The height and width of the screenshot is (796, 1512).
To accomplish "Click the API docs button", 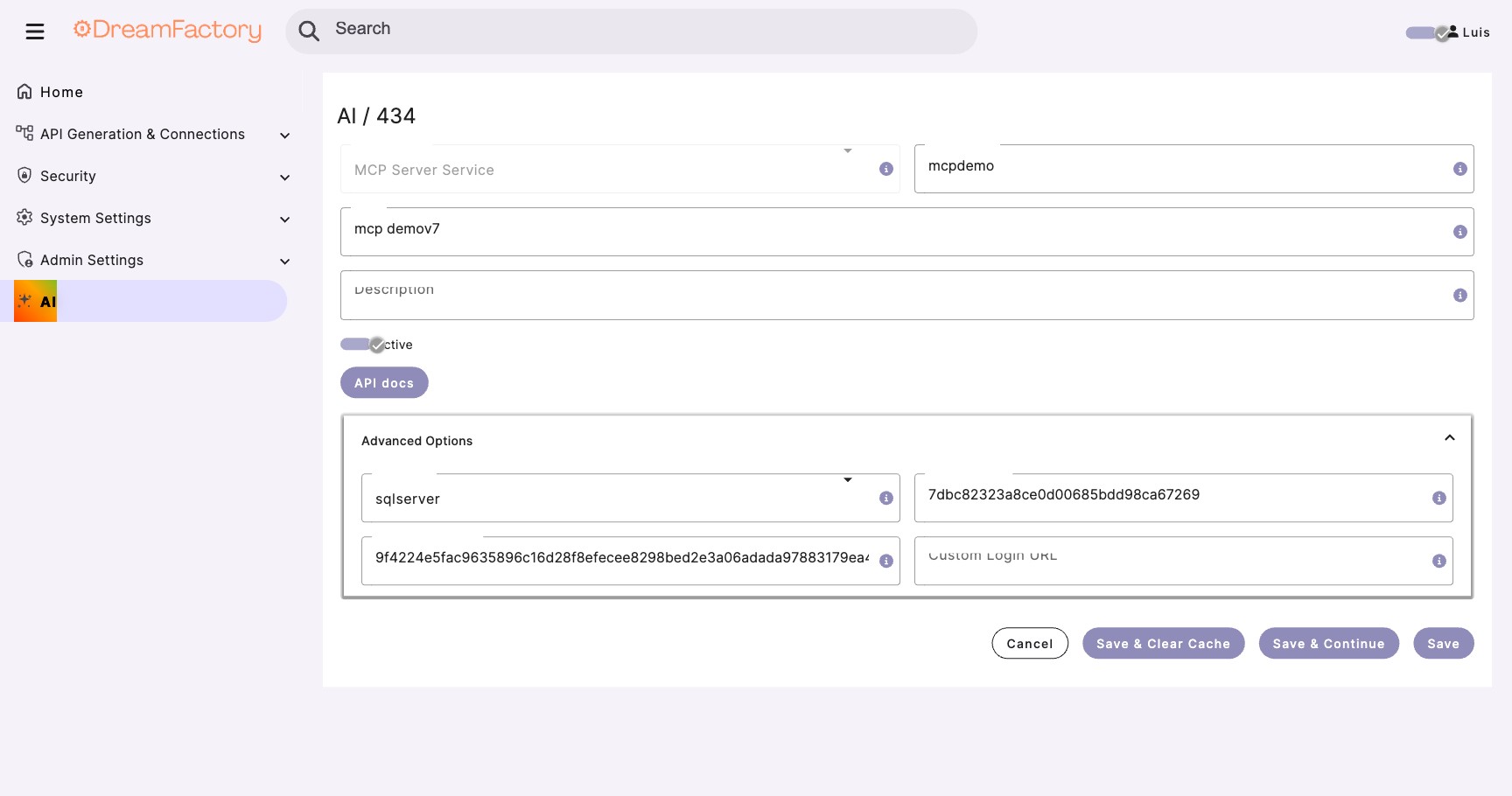I will click(x=384, y=382).
